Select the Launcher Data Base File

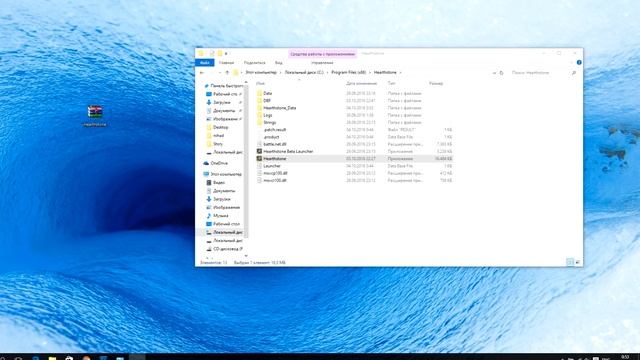(272, 166)
